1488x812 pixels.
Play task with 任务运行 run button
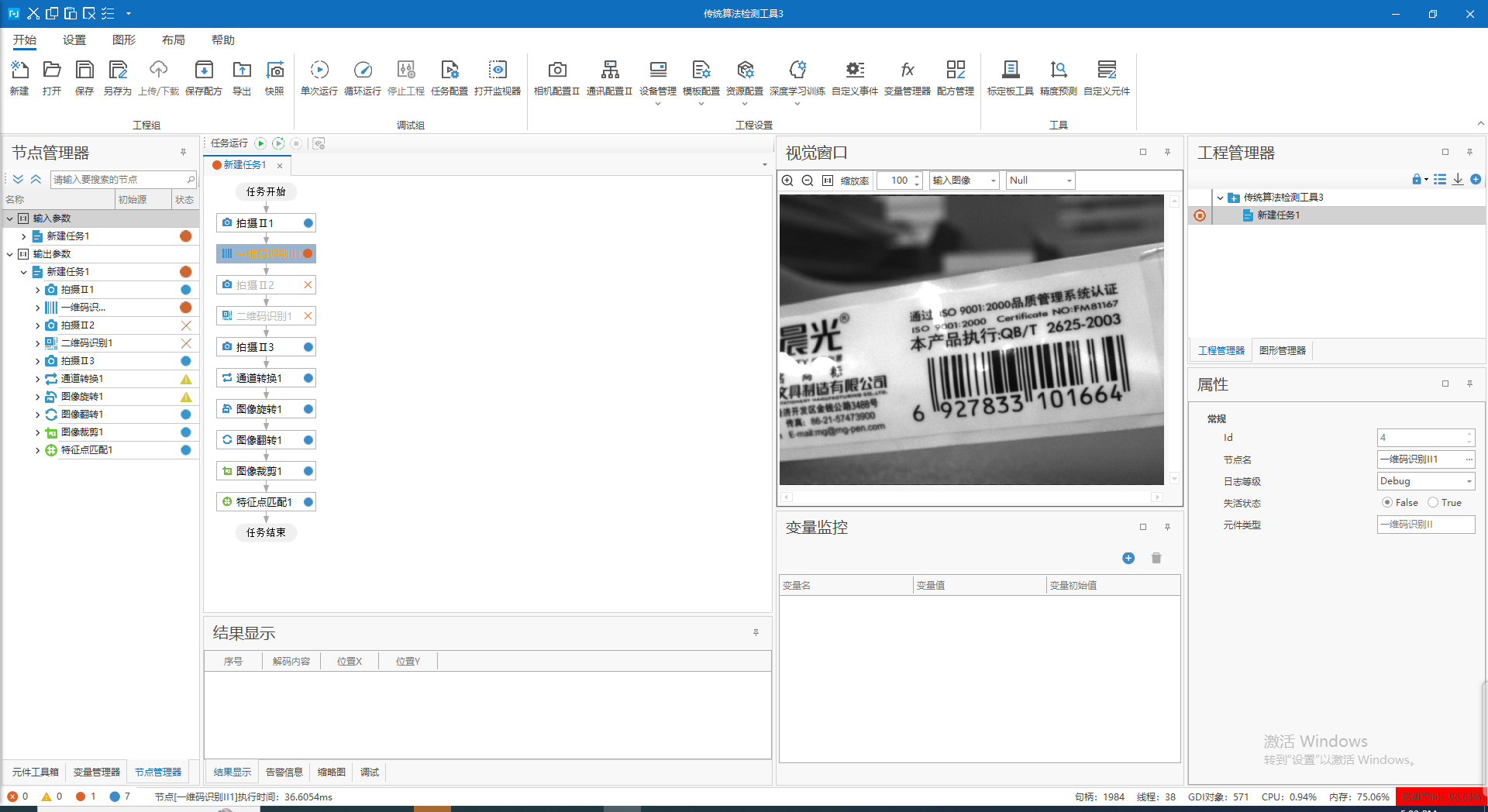[x=260, y=143]
